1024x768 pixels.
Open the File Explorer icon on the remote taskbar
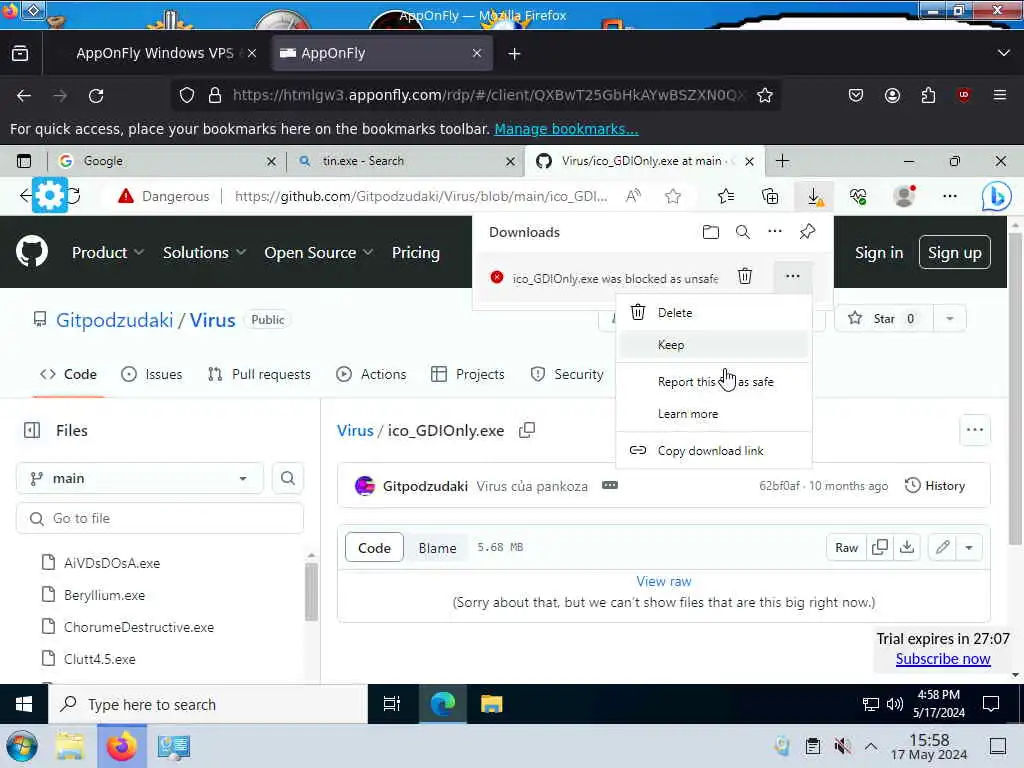click(492, 705)
